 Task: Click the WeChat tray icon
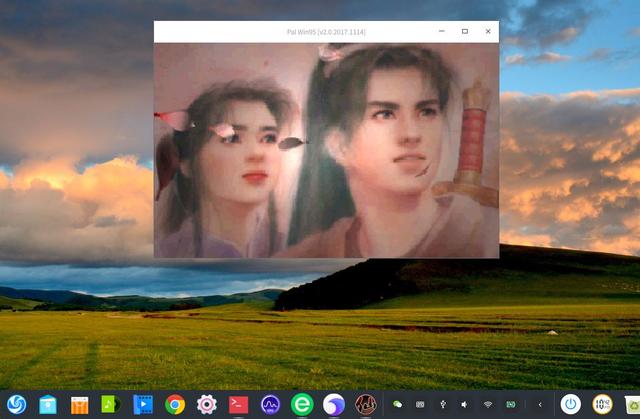[x=398, y=404]
